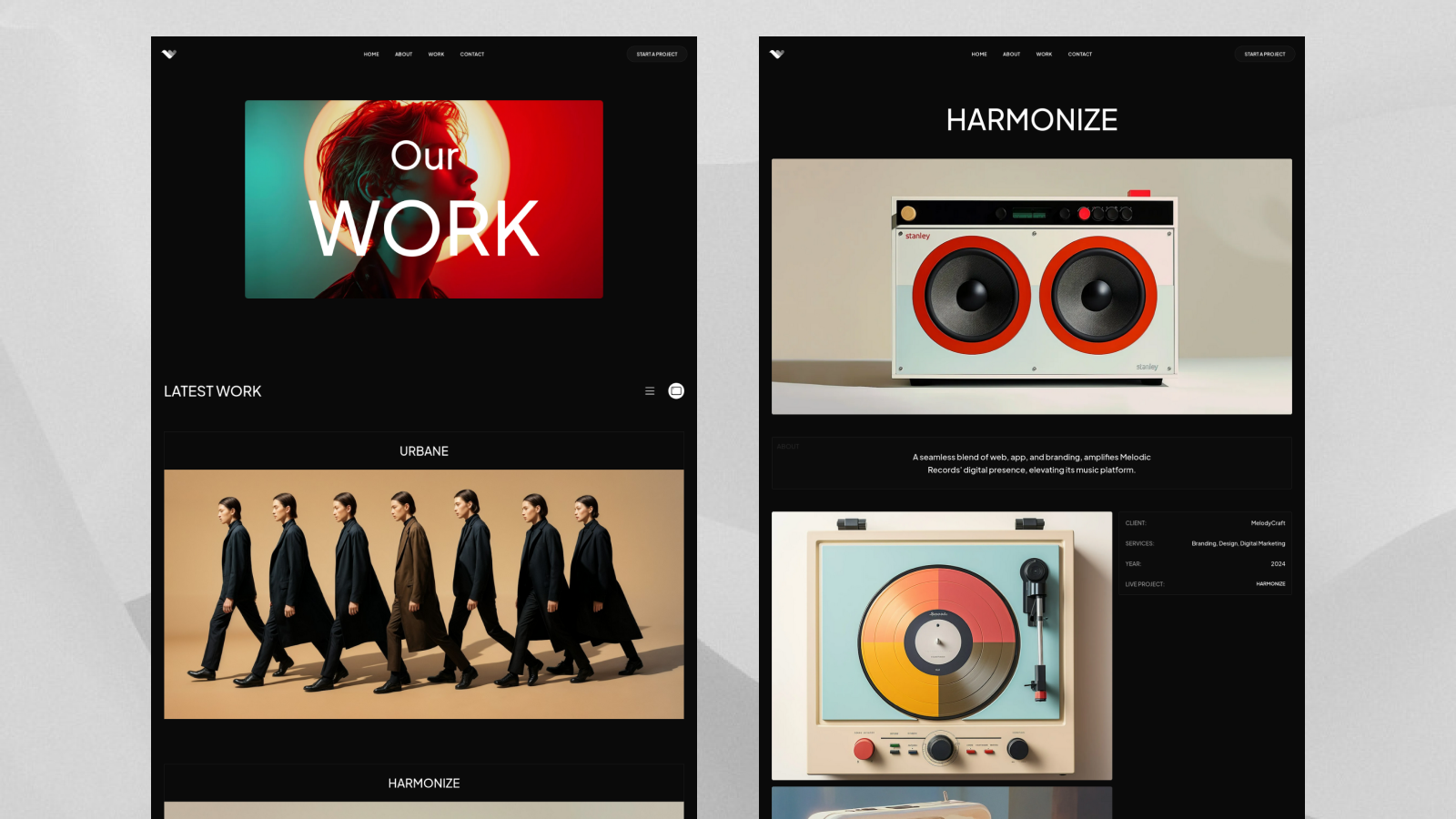Click the Our WORK hero banner image
The width and height of the screenshot is (1456, 819).
point(424,199)
